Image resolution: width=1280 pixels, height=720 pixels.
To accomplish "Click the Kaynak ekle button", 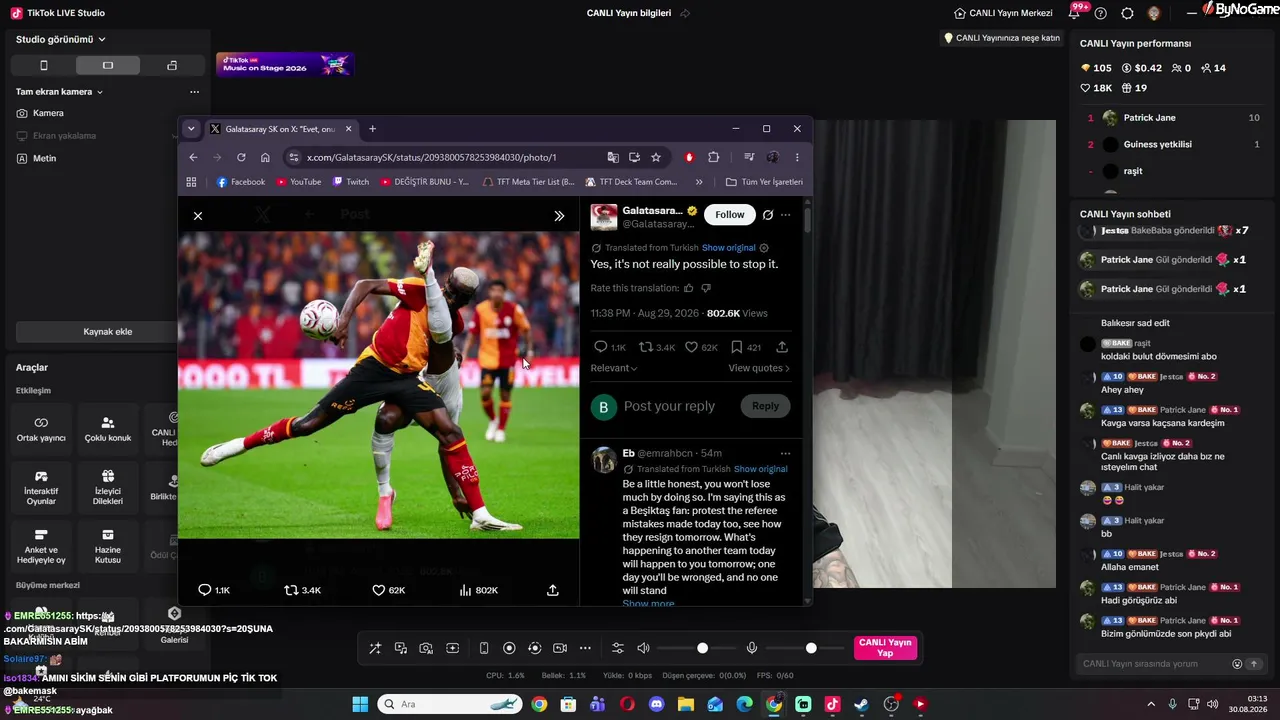I will (x=107, y=332).
